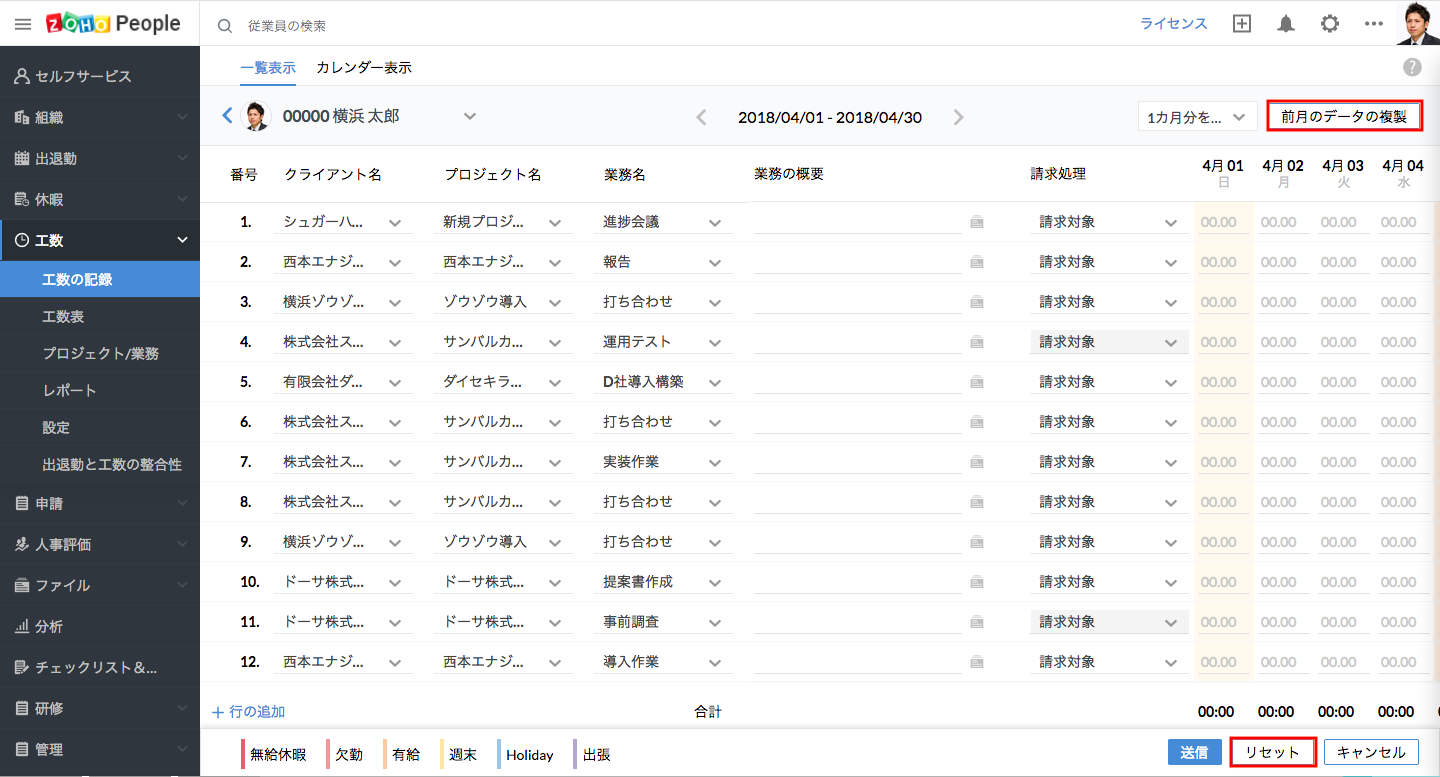This screenshot has height=777, width=1440.
Task: Open the hamburger menu icon
Action: coord(22,24)
